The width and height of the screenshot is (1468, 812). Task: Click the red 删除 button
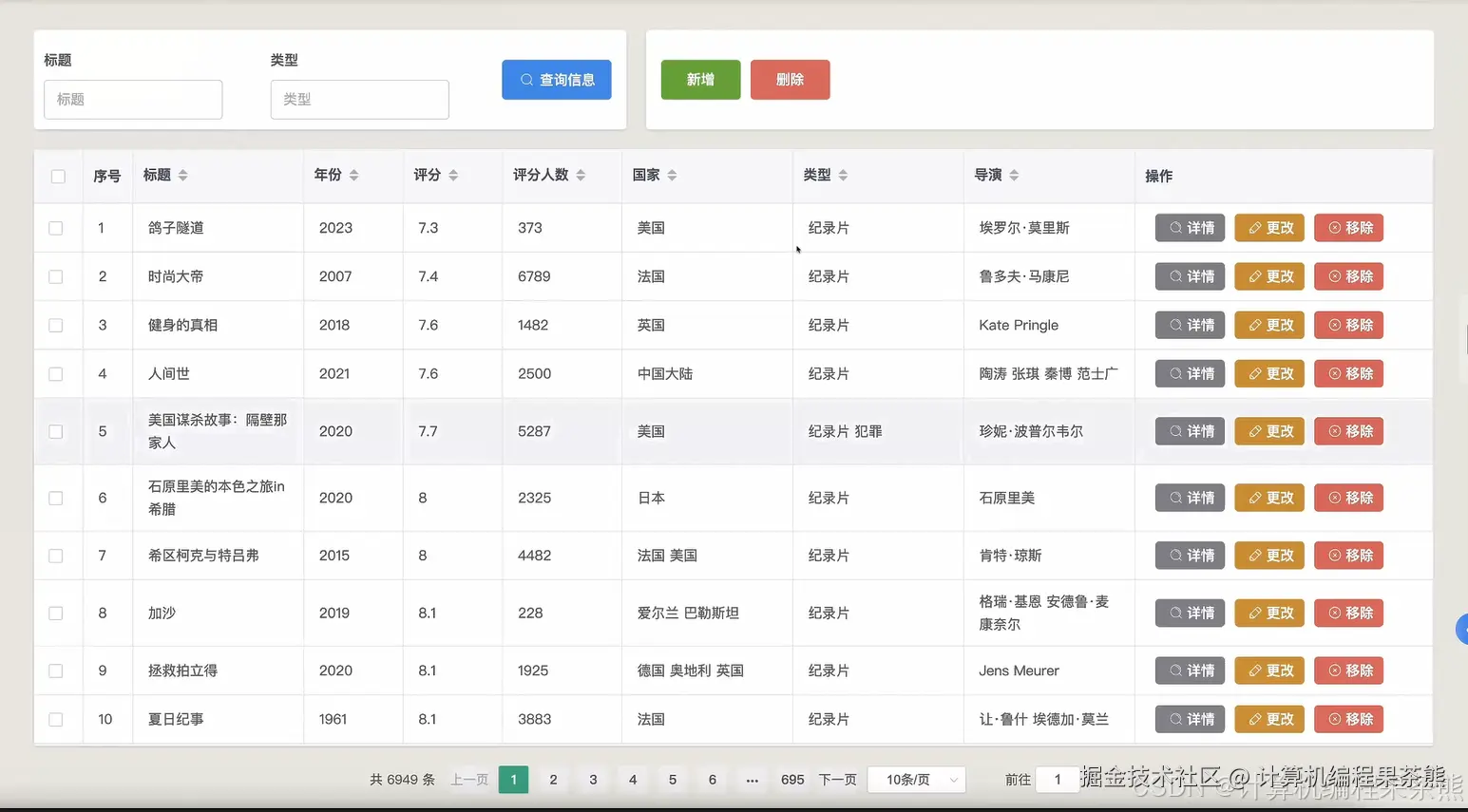(x=790, y=80)
